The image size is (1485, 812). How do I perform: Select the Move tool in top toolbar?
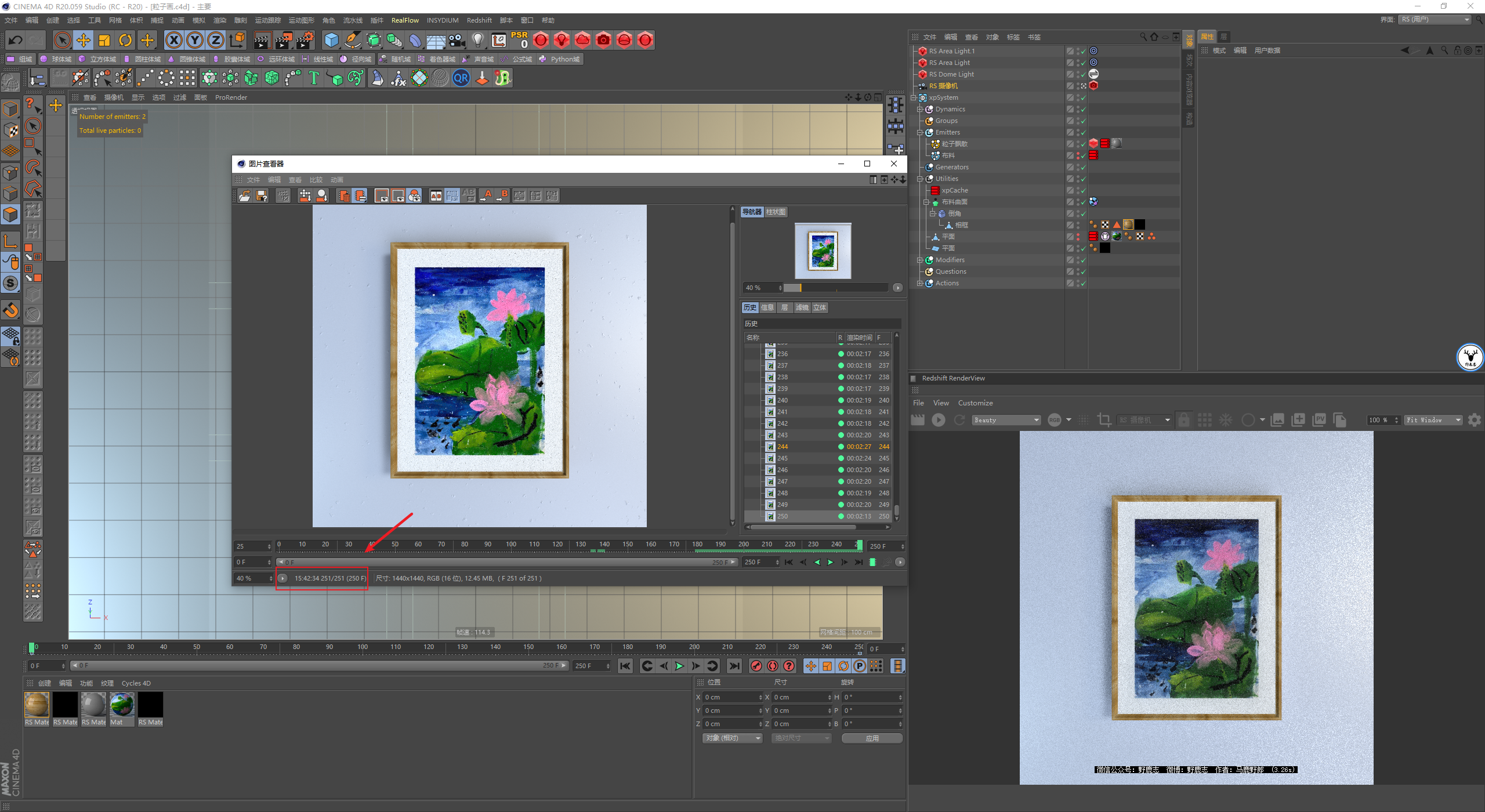[x=84, y=40]
